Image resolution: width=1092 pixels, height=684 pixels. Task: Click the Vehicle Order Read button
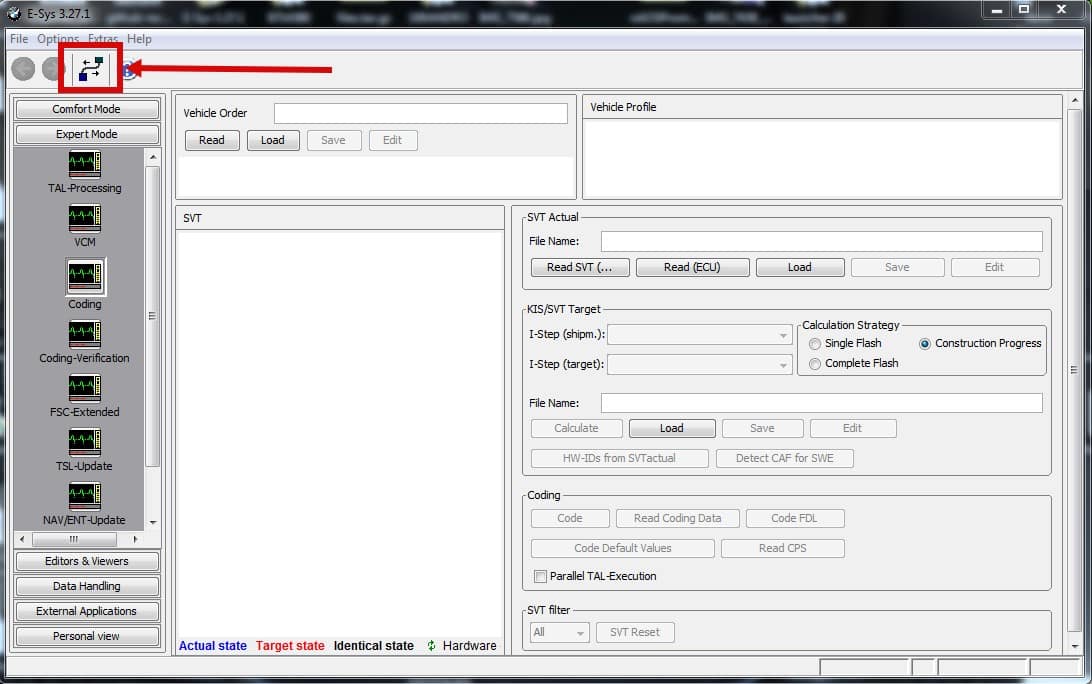click(212, 140)
